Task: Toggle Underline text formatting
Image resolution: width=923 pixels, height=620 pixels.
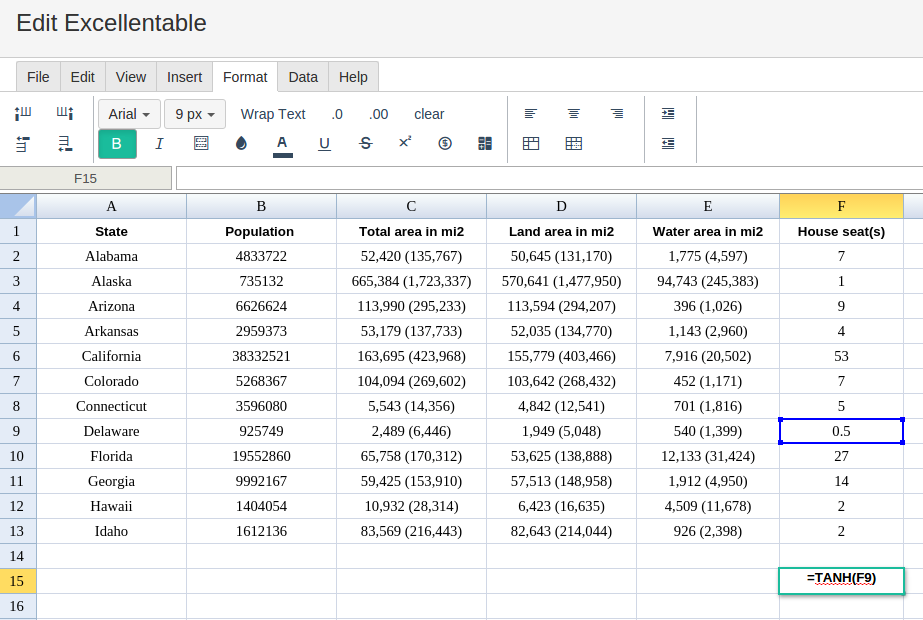Action: pos(324,144)
